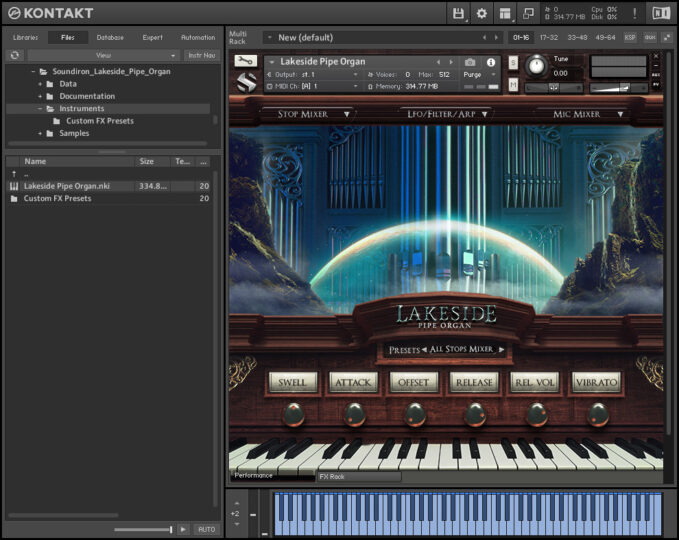The image size is (679, 540).
Task: Expand the Samples folder in tree
Action: click(x=40, y=133)
